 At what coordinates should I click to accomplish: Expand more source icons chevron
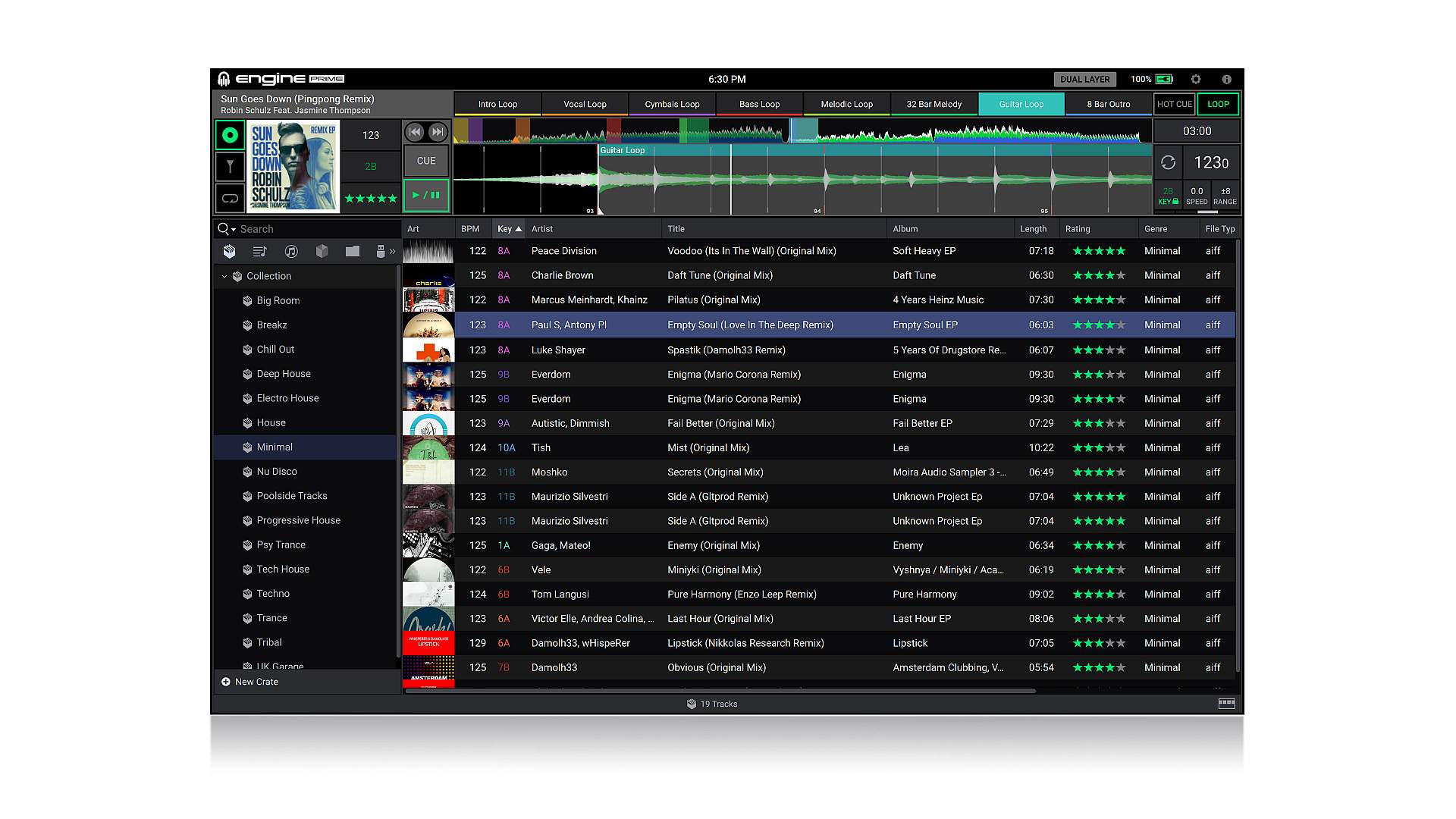click(392, 251)
